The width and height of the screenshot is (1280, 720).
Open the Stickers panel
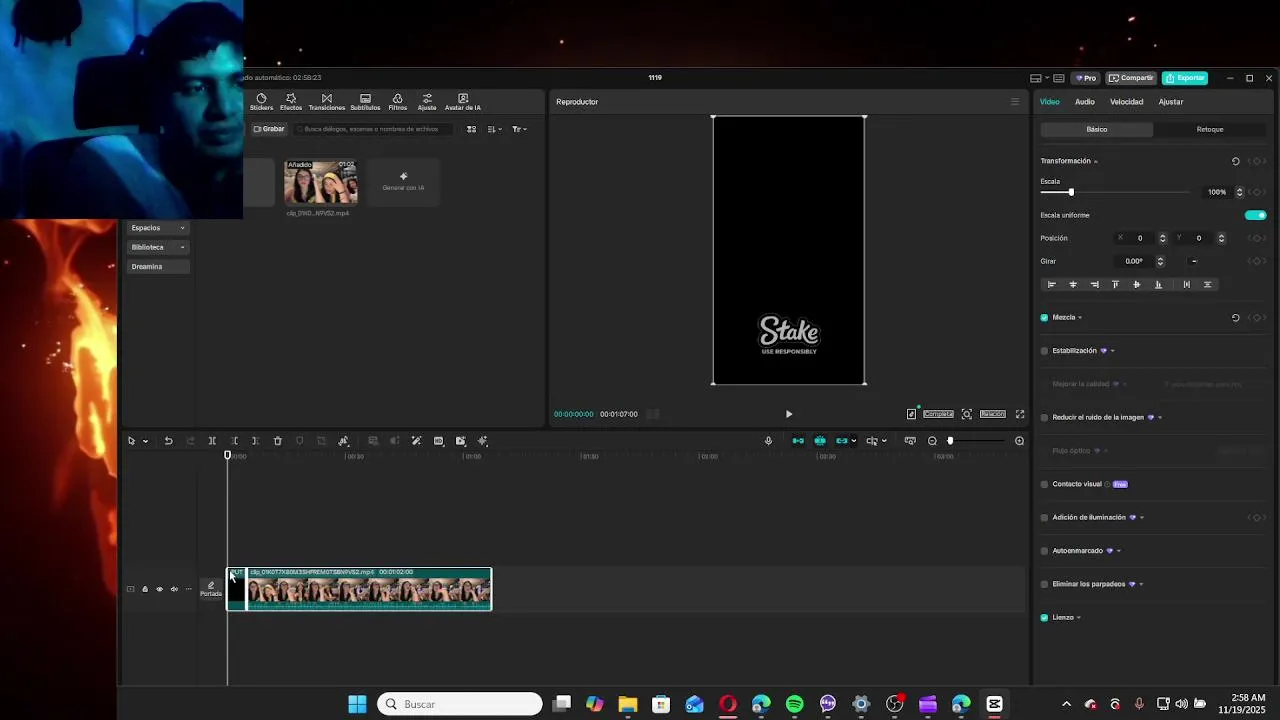[261, 102]
